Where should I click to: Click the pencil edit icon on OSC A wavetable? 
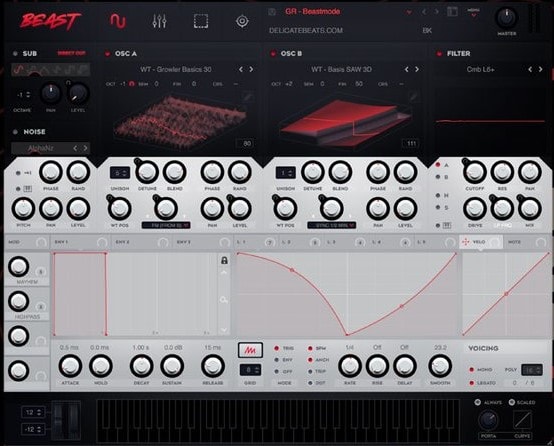(248, 96)
